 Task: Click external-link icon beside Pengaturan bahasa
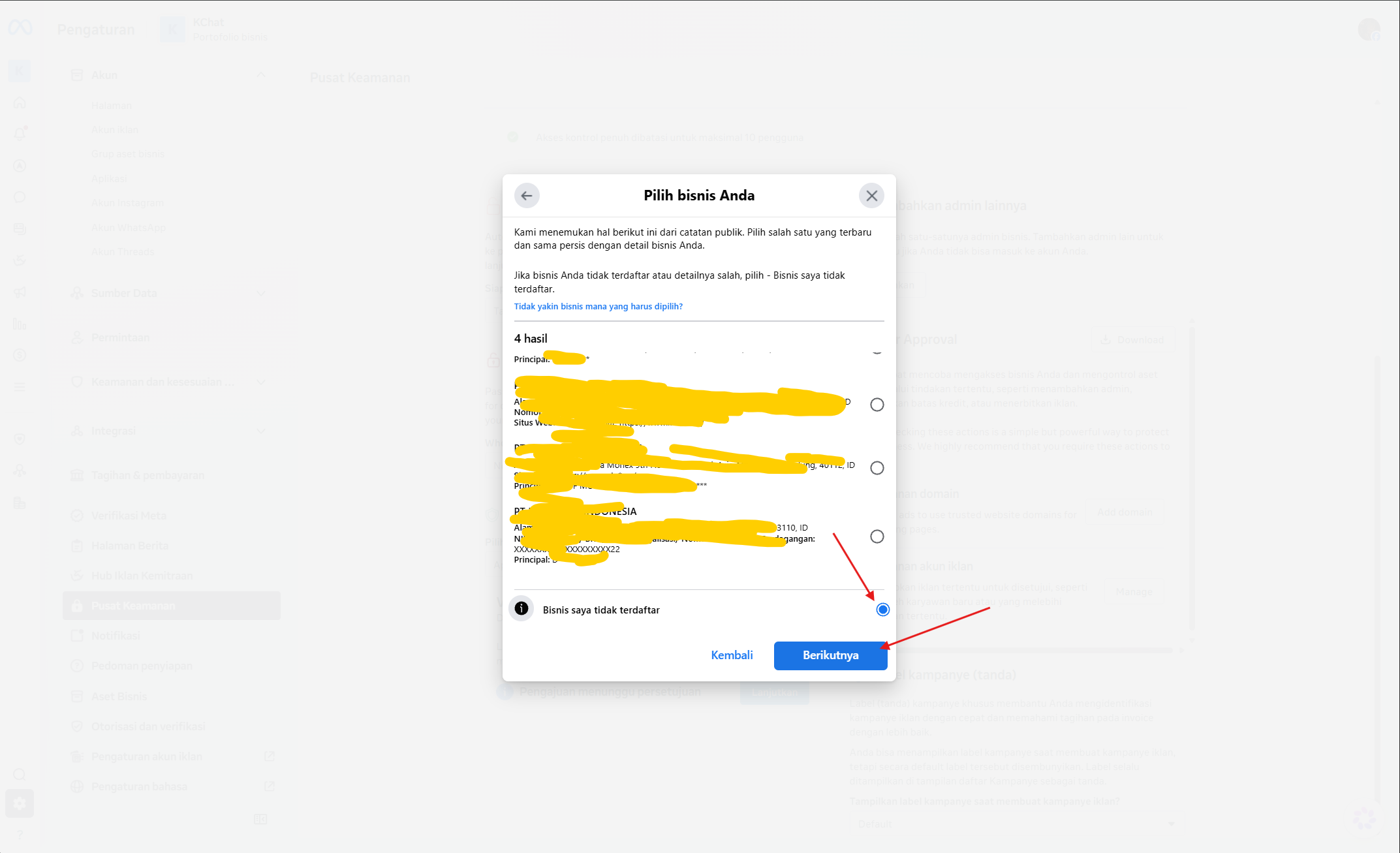[269, 786]
